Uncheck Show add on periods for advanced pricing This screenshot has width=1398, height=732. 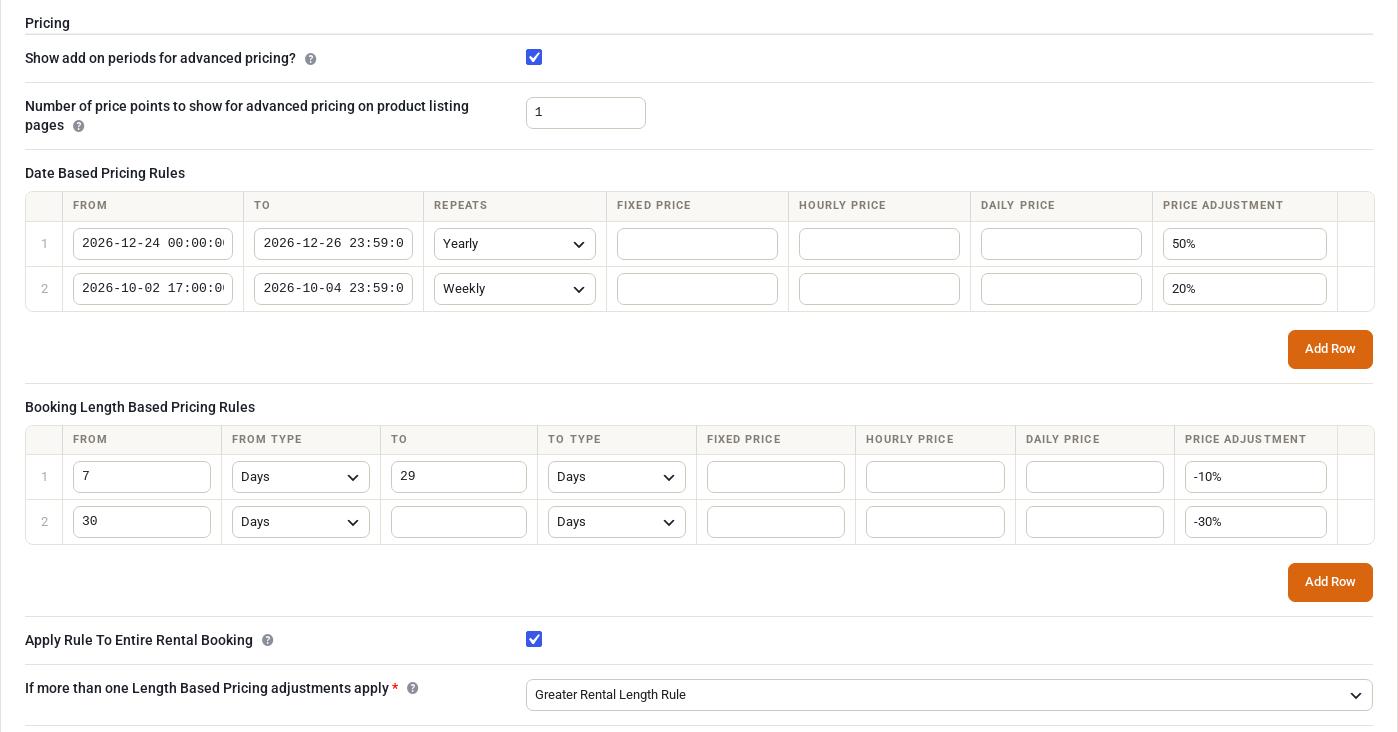pos(534,57)
